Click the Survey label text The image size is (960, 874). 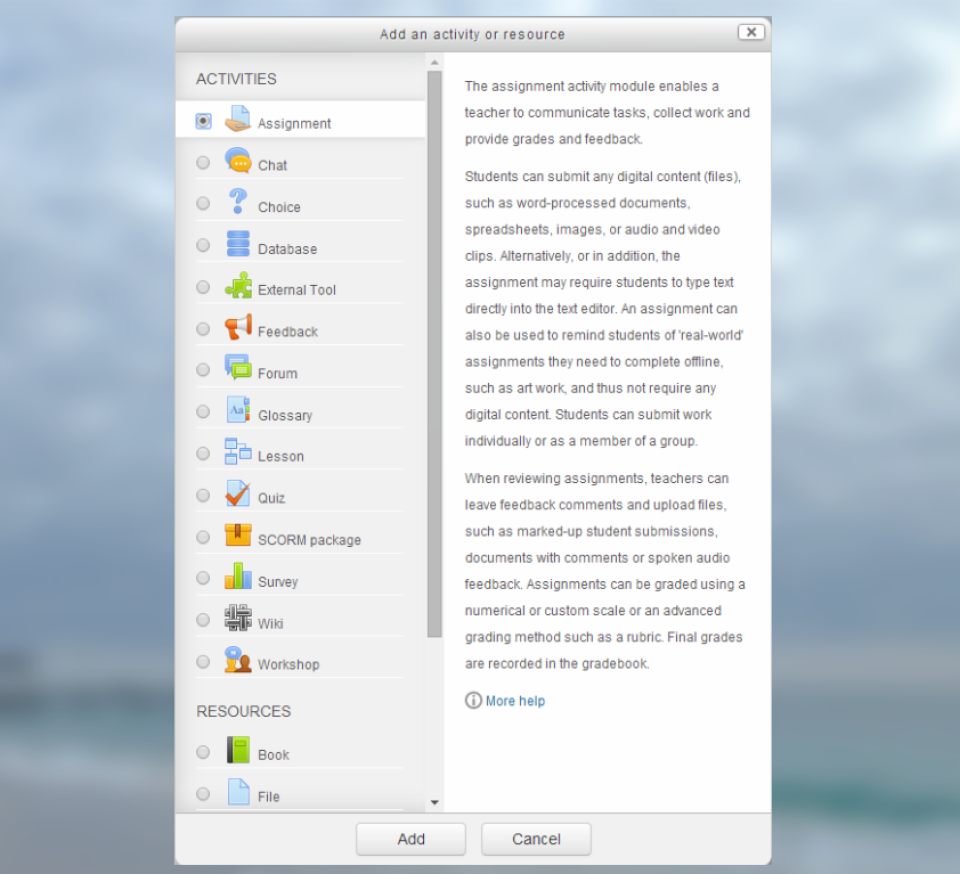[x=278, y=582]
